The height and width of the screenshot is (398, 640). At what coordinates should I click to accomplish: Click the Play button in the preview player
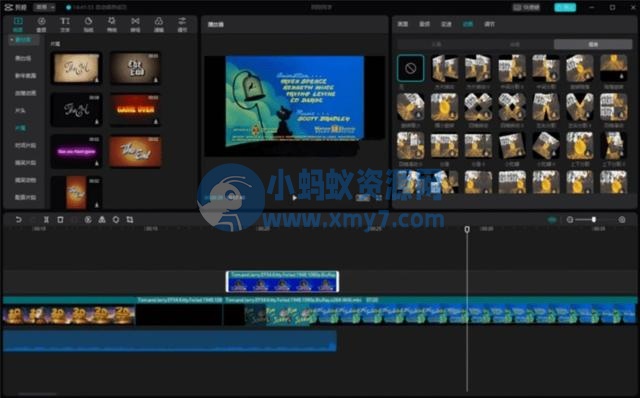294,198
